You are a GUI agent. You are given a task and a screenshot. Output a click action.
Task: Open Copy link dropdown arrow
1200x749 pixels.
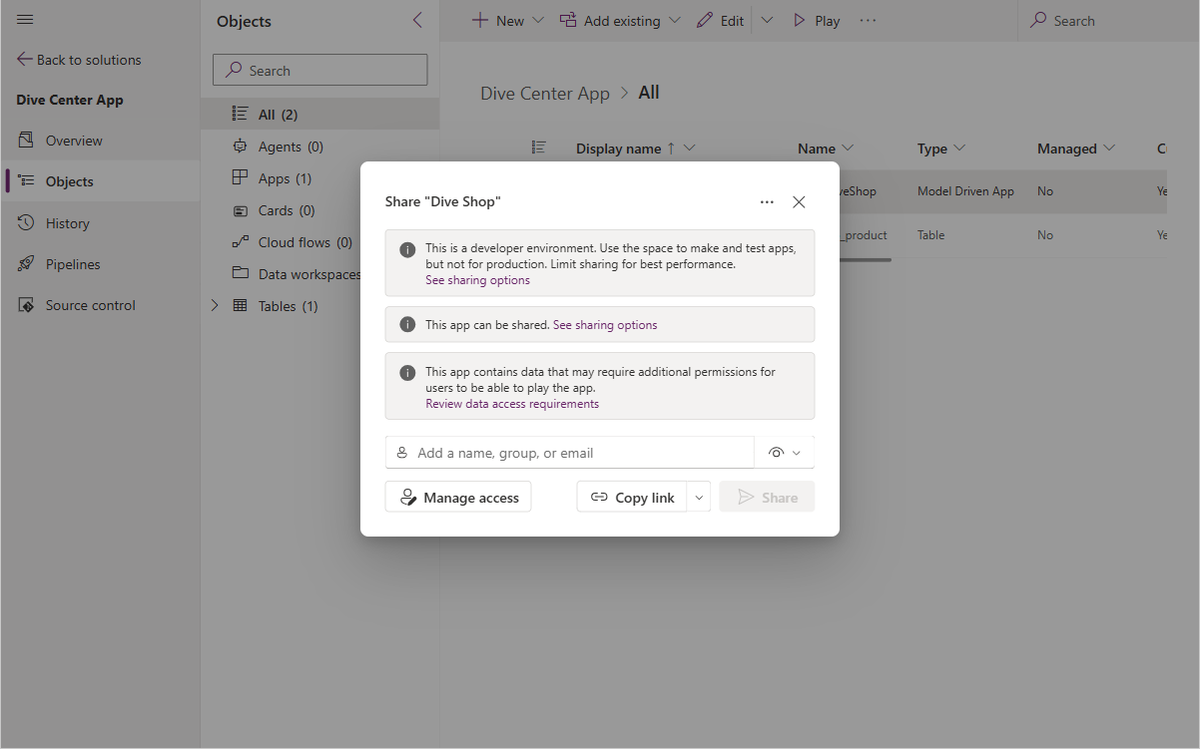coord(699,497)
